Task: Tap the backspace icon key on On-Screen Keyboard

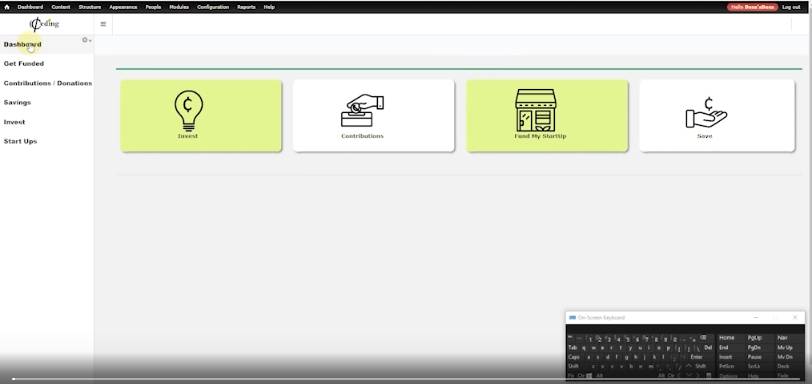Action: pyautogui.click(x=704, y=338)
